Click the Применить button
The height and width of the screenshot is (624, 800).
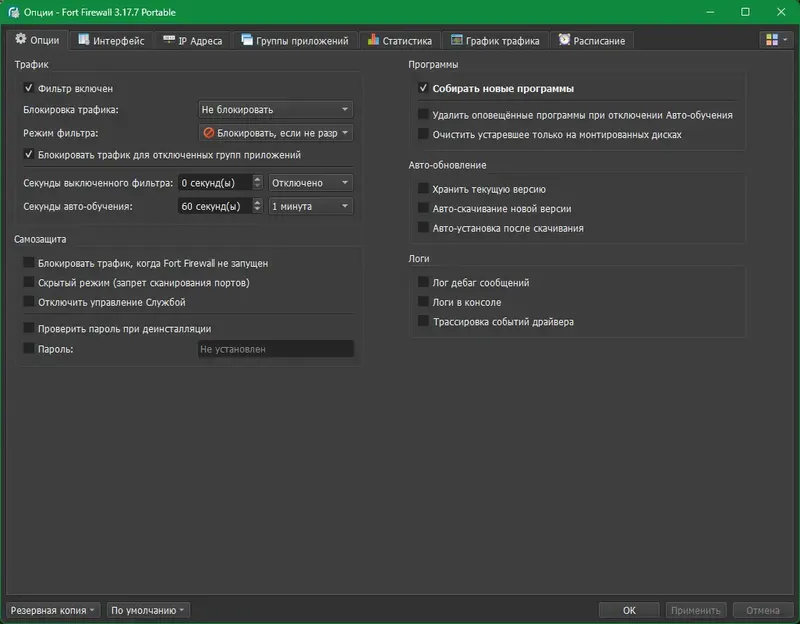[695, 610]
